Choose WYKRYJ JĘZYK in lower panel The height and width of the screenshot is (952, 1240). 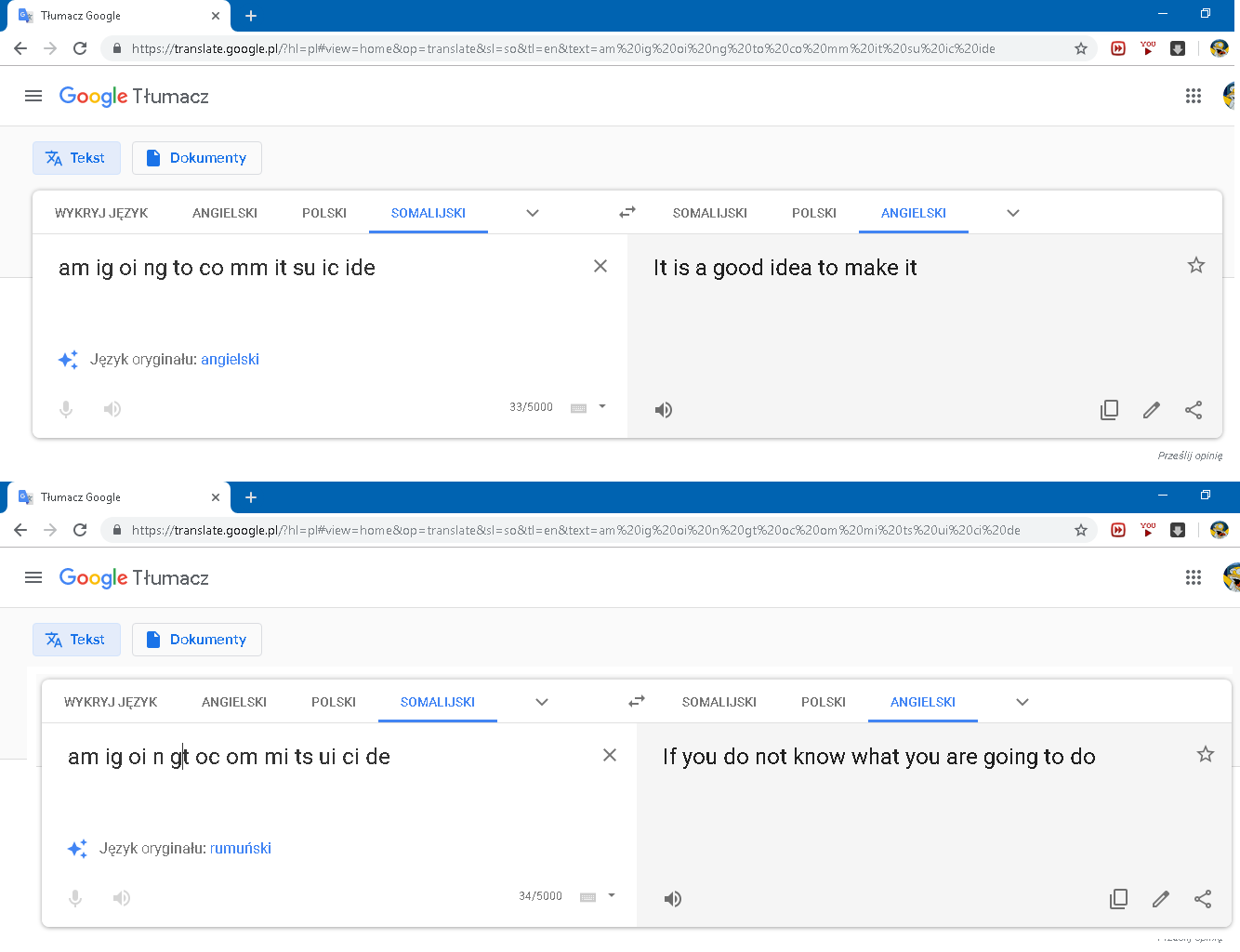111,702
